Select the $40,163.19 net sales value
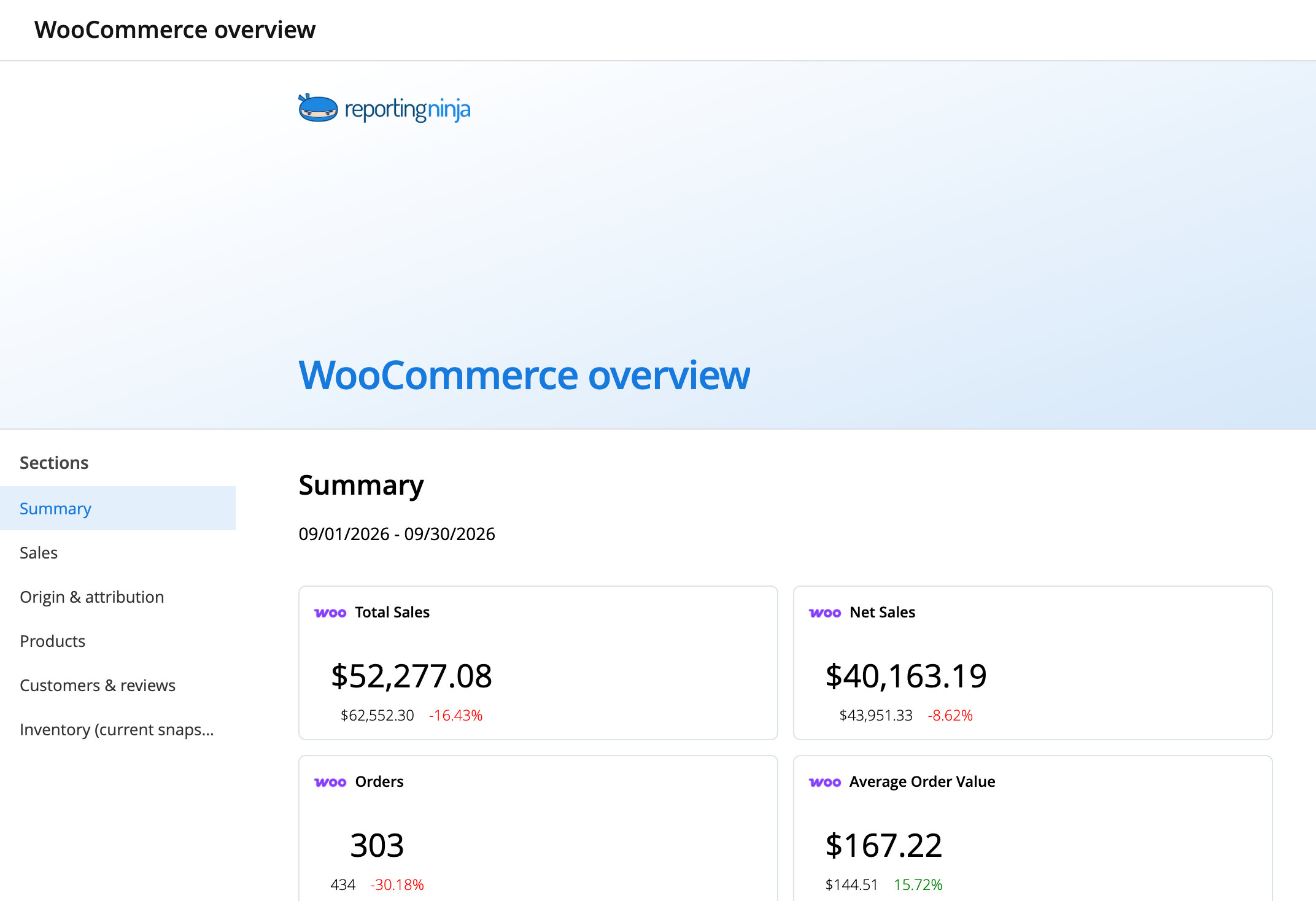Screen dimensions: 1316x901 [x=906, y=676]
